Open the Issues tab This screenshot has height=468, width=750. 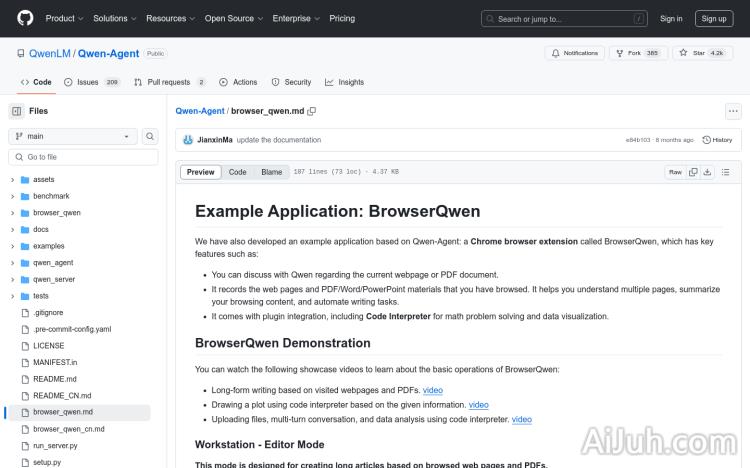91,82
